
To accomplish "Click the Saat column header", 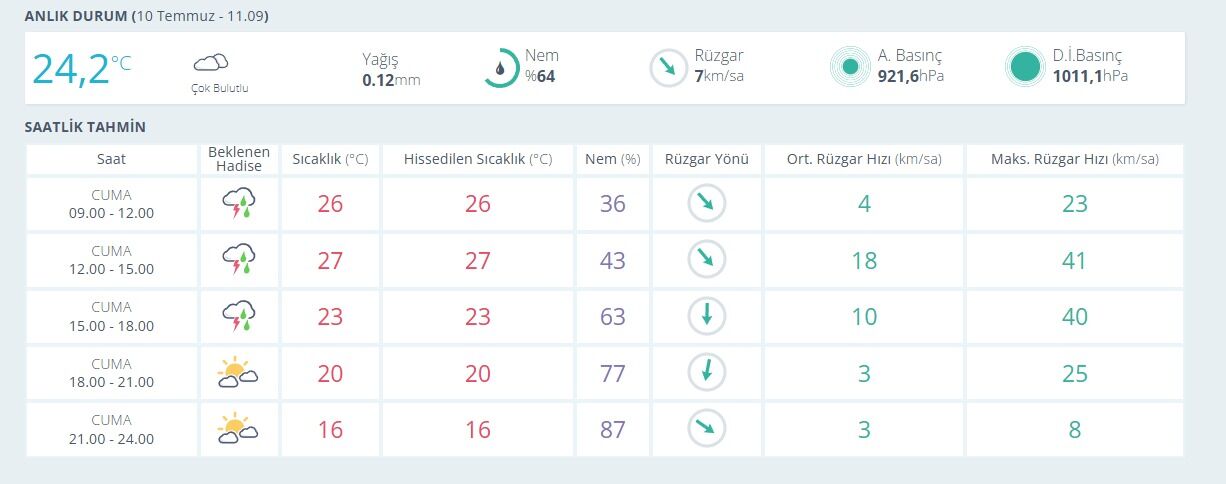I will (x=111, y=159).
